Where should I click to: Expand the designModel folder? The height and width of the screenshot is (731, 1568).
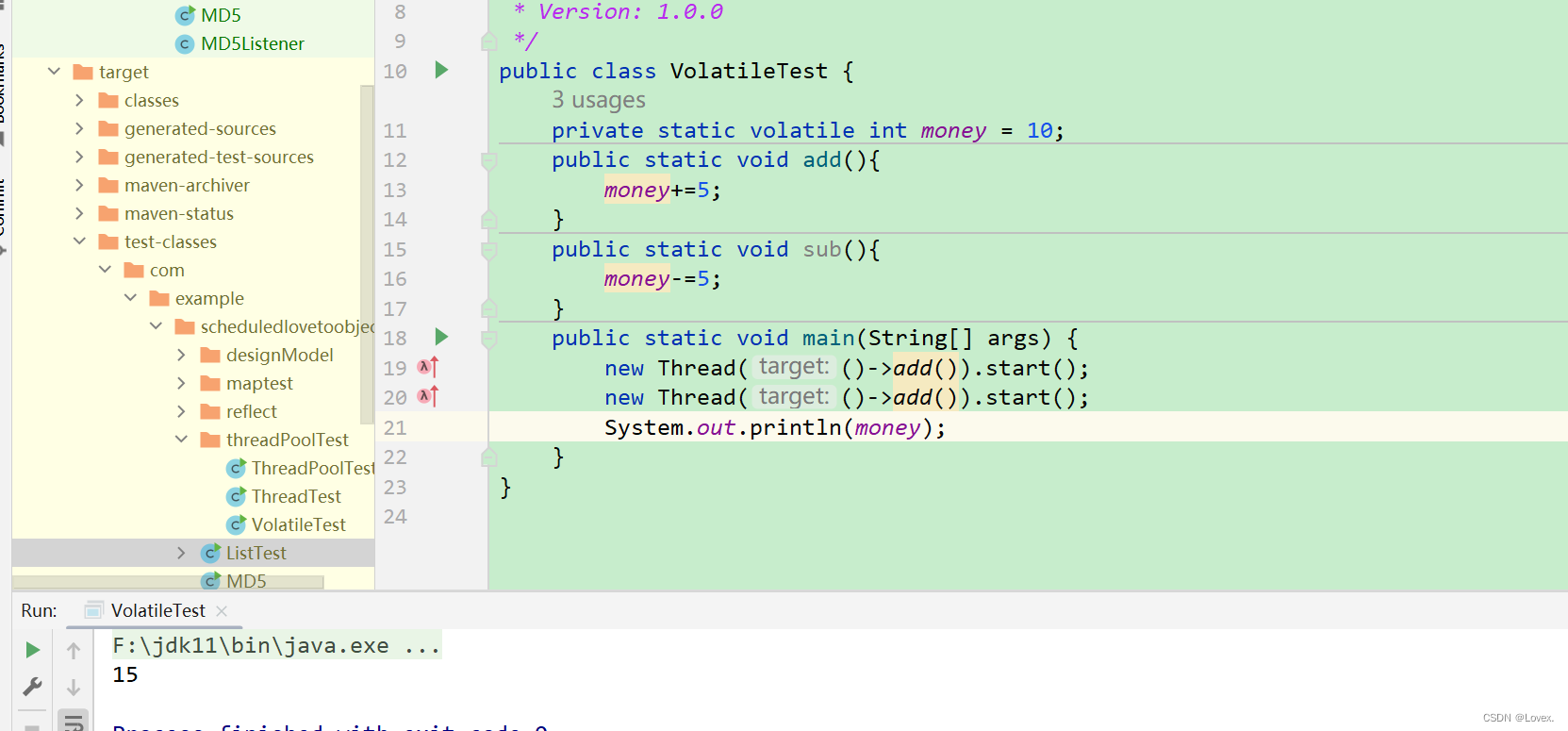coord(181,355)
